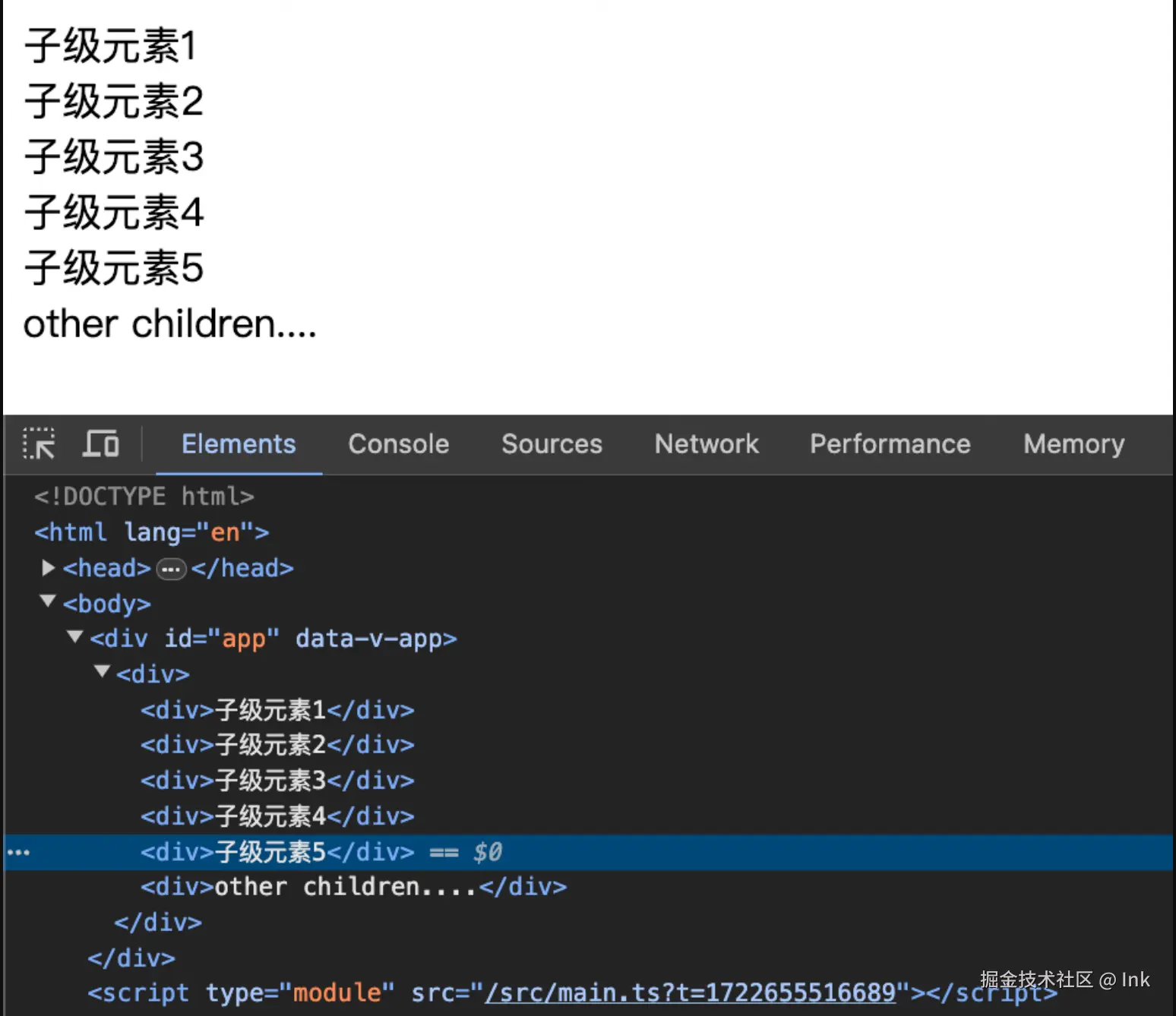Collapse the body element node
This screenshot has width=1176, height=1016.
[x=48, y=601]
